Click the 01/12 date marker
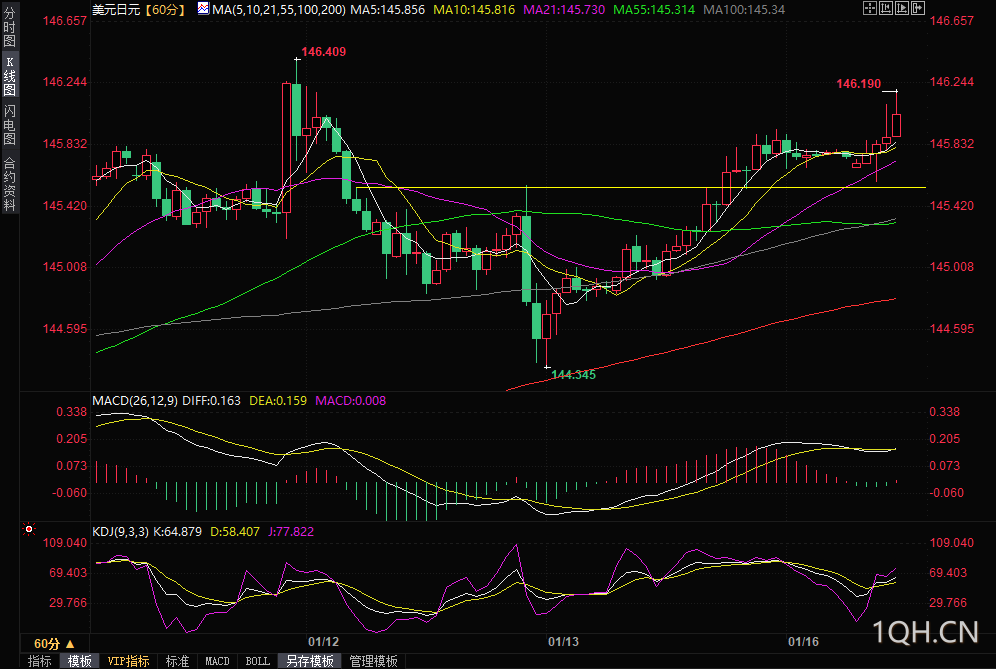Image resolution: width=996 pixels, height=669 pixels. tap(323, 642)
